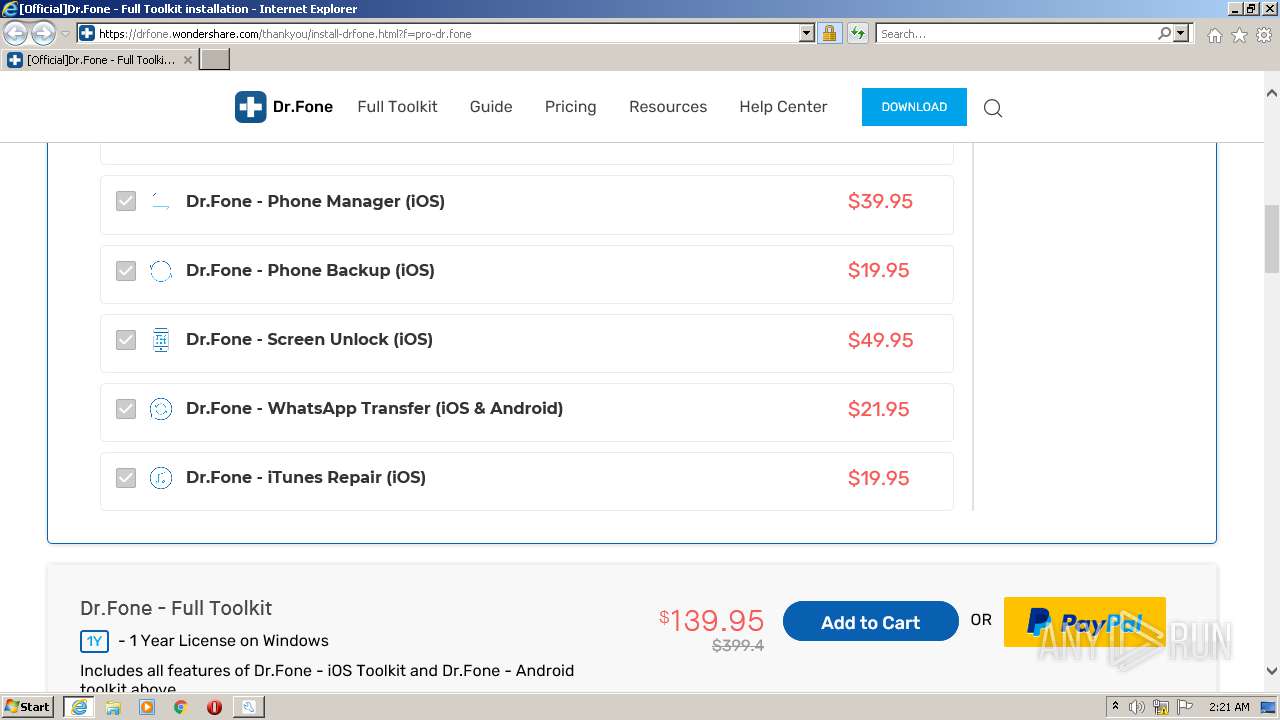Viewport: 1280px width, 720px height.
Task: Open the Full Toolkit menu
Action: 397,107
